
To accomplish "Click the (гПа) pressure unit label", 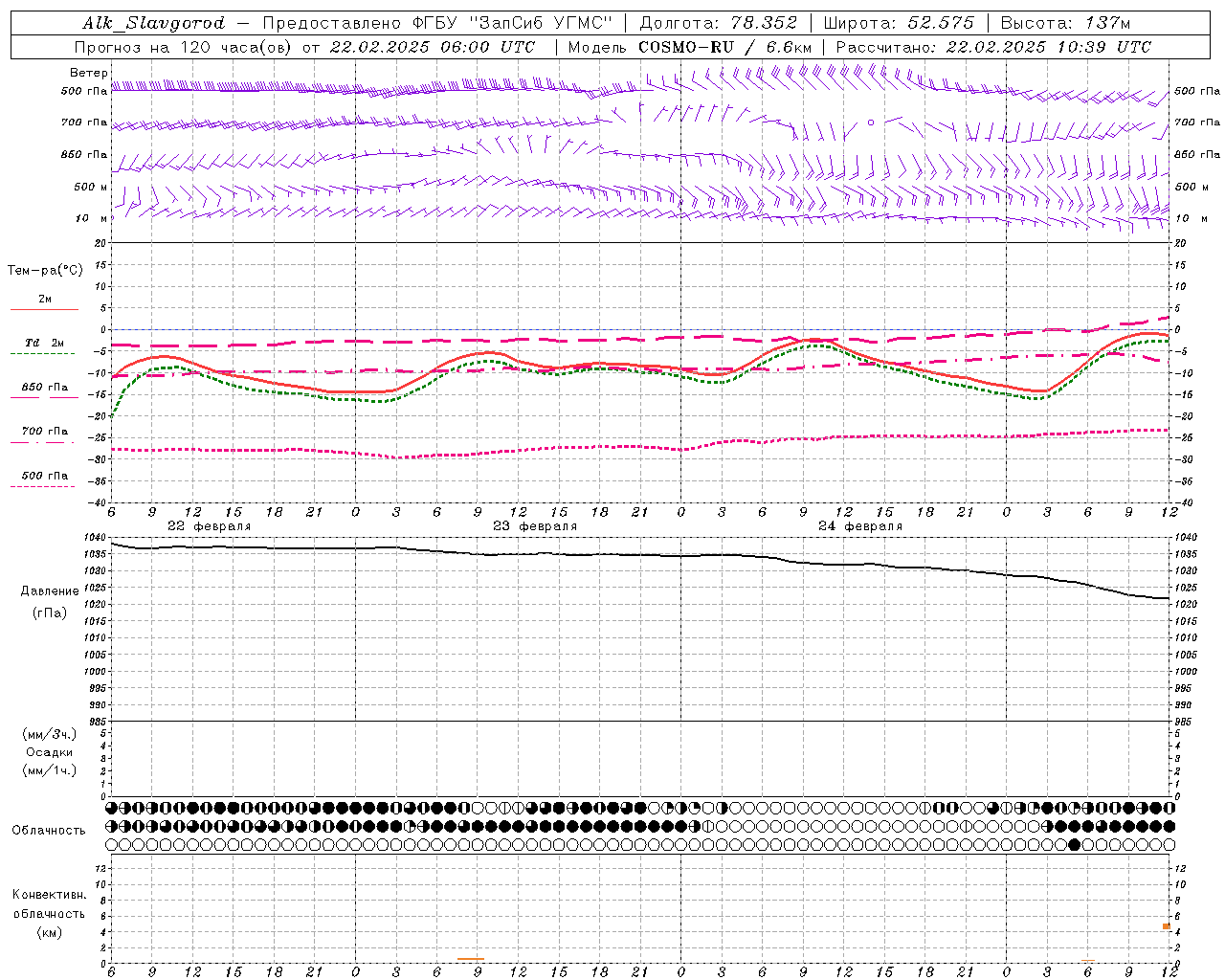I will [x=50, y=613].
